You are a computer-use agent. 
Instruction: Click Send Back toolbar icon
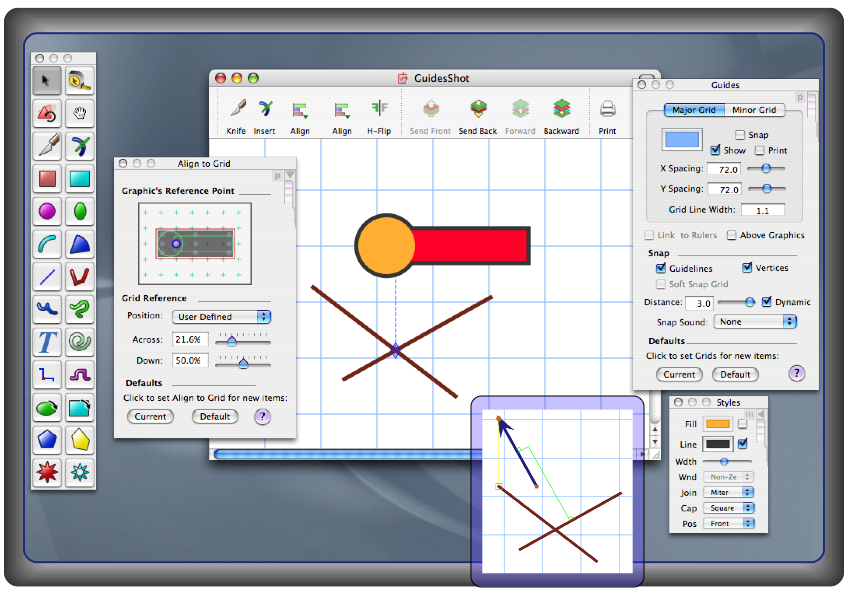478,116
